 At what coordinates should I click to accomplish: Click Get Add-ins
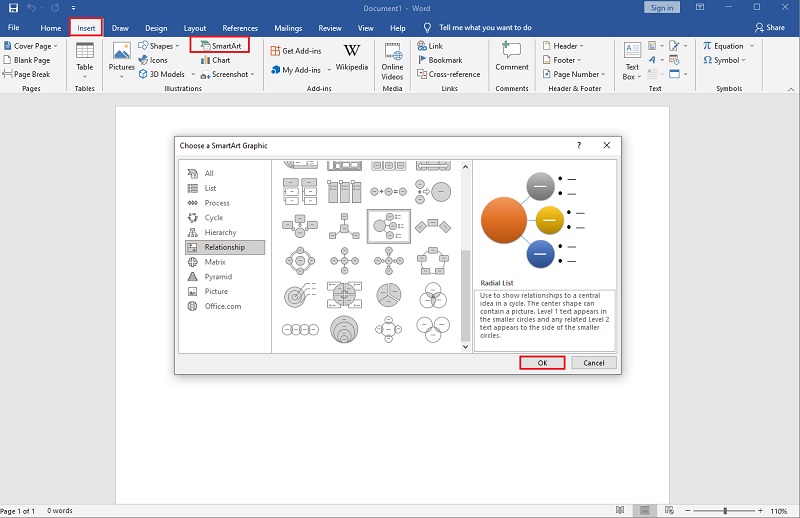(296, 51)
